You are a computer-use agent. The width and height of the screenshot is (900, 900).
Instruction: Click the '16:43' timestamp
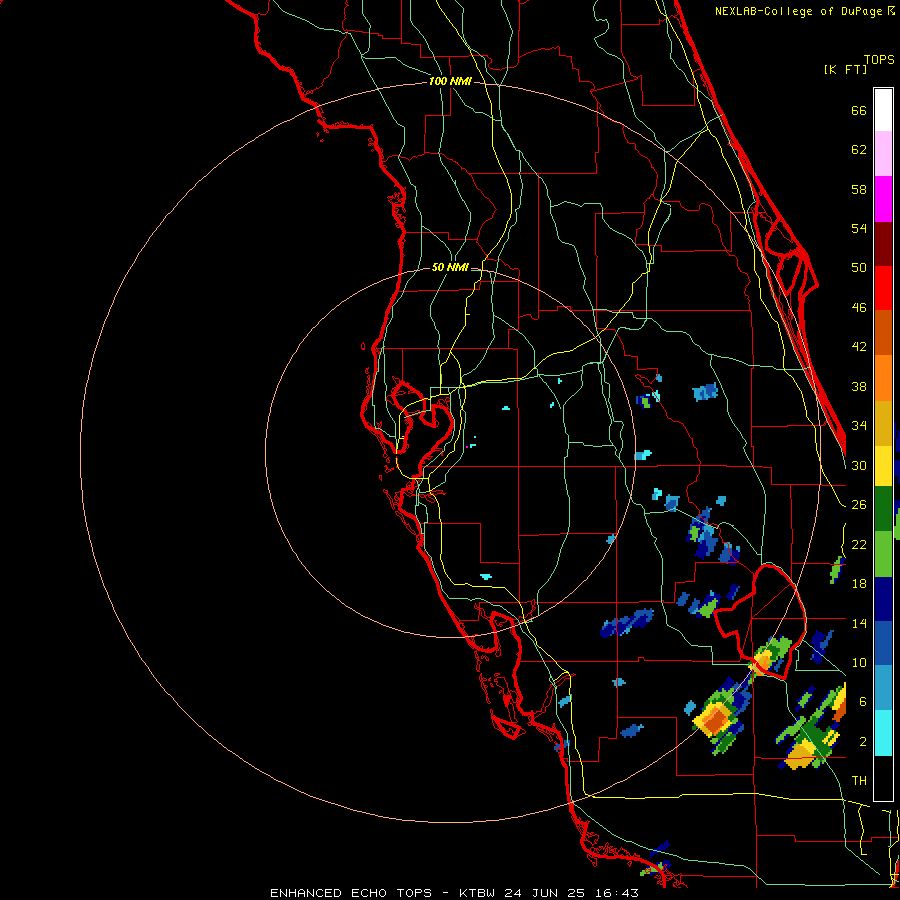[x=616, y=893]
